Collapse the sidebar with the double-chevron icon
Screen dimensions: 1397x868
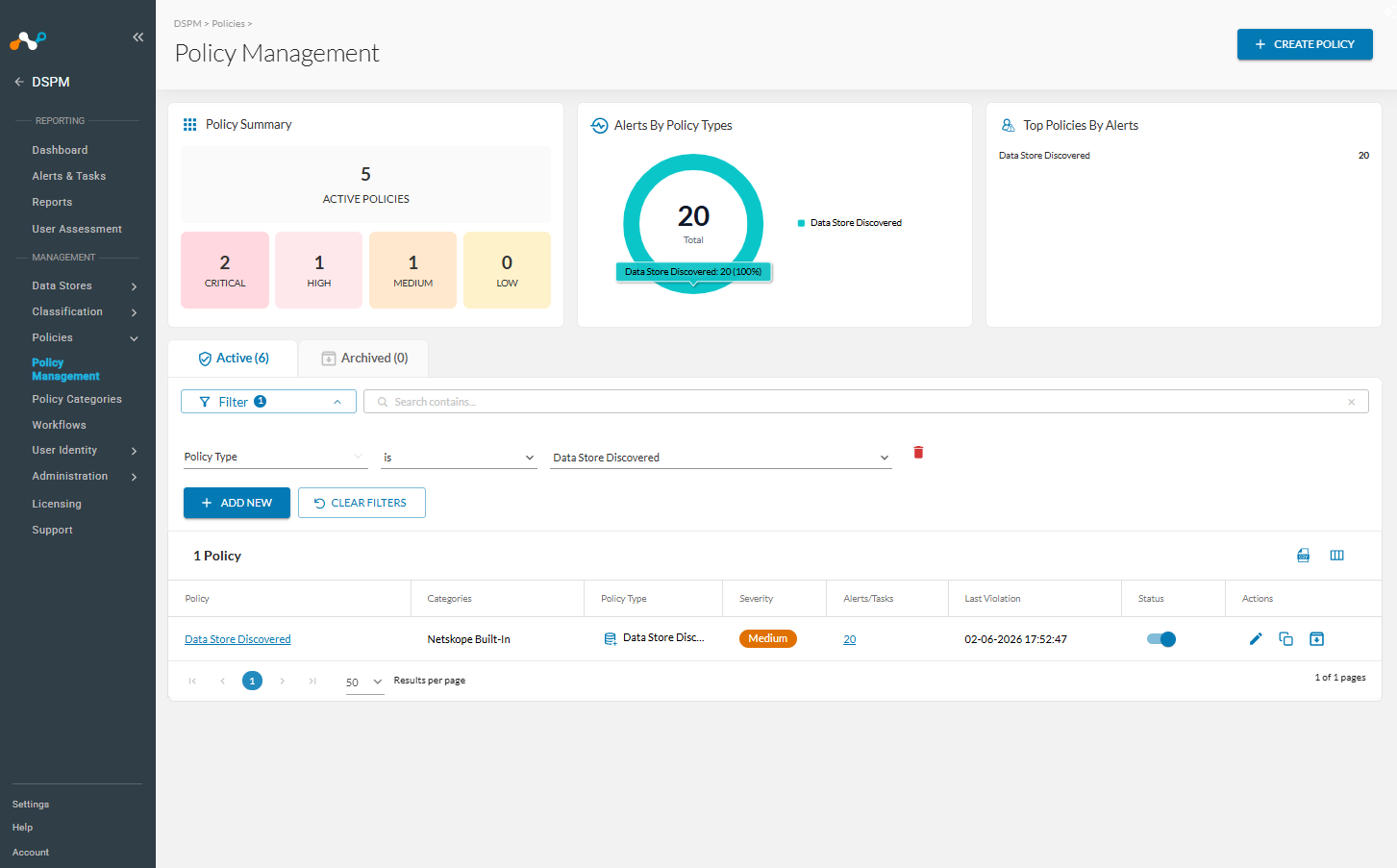[x=138, y=37]
